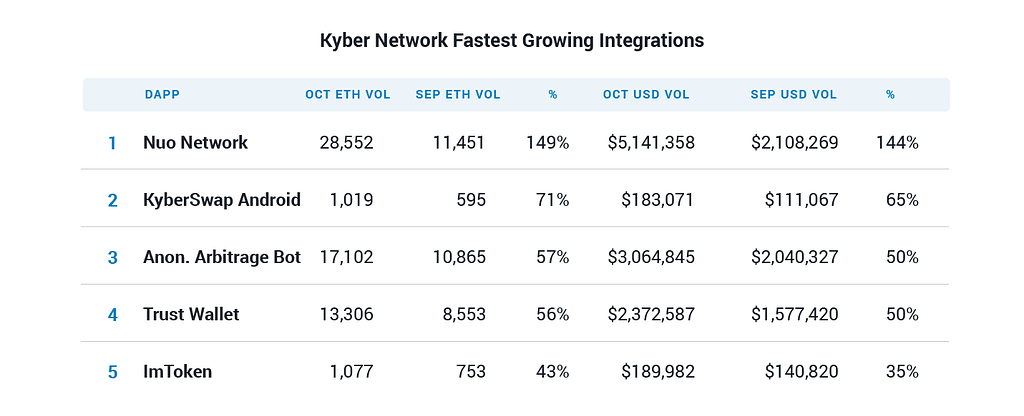Click rank number 1
The image size is (1024, 416).
coord(112,143)
